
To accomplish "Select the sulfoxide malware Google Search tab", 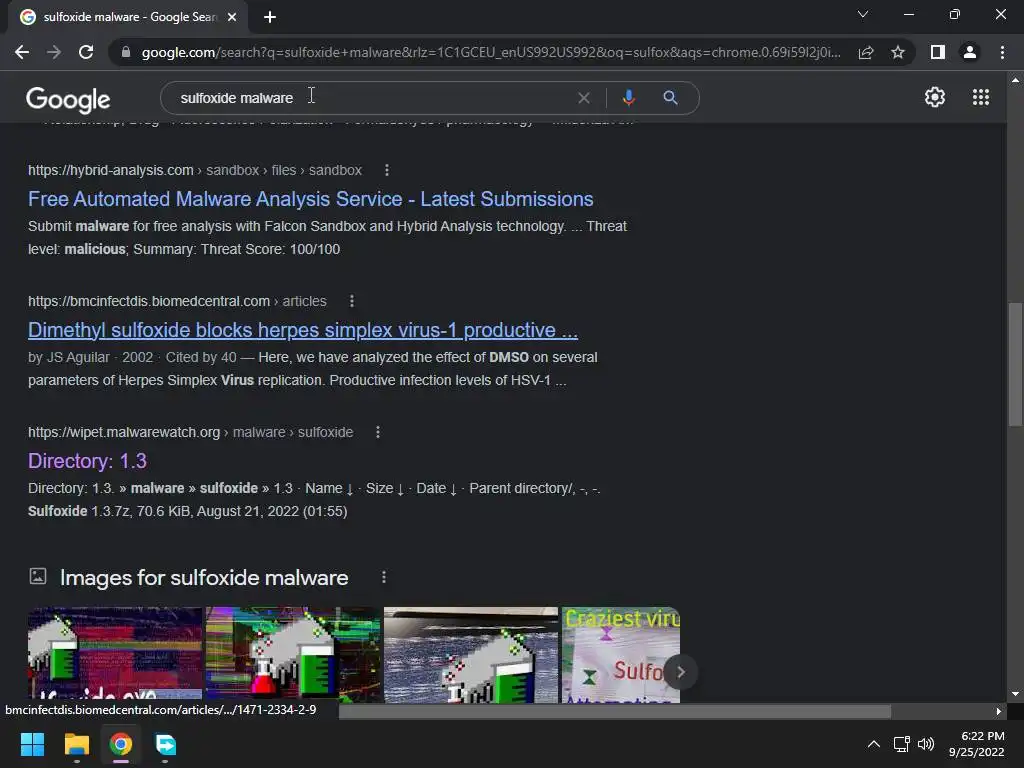I will 128,17.
